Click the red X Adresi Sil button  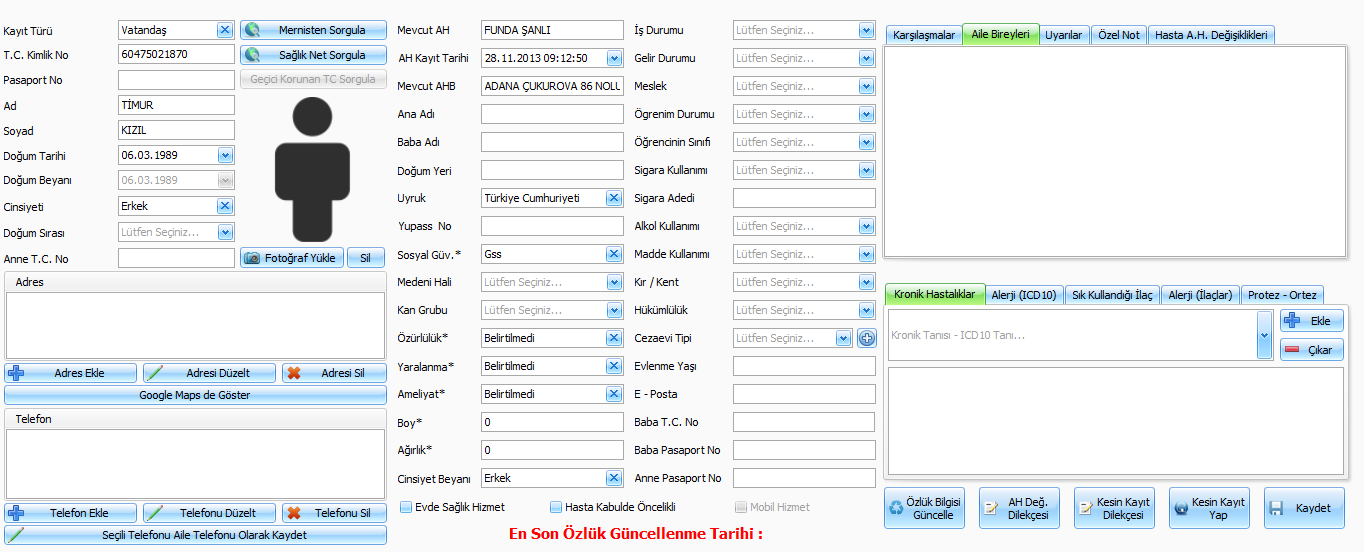coord(334,373)
